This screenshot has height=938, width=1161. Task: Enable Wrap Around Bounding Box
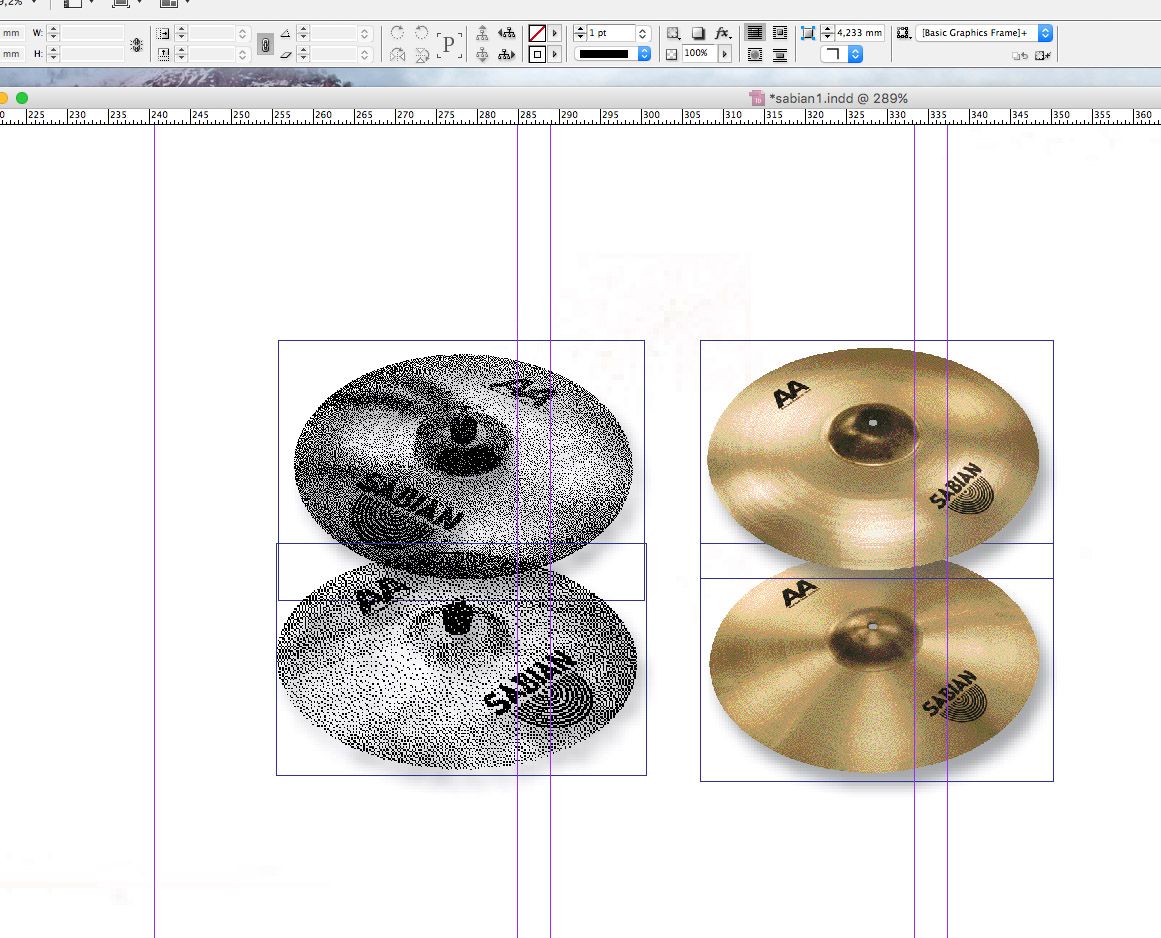pyautogui.click(x=780, y=33)
